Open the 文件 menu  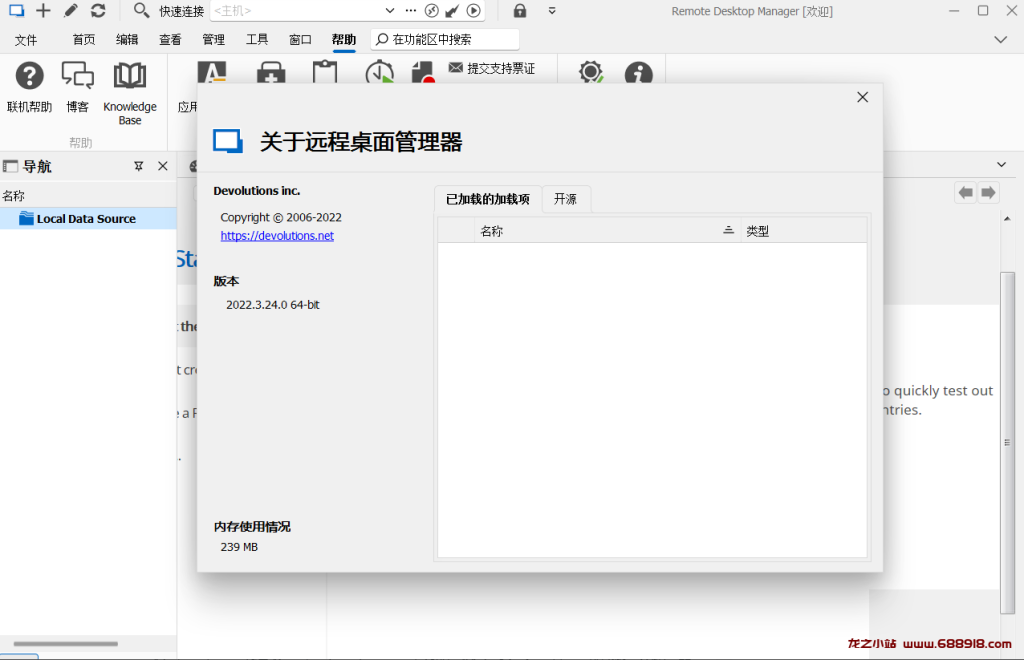pyautogui.click(x=25, y=40)
